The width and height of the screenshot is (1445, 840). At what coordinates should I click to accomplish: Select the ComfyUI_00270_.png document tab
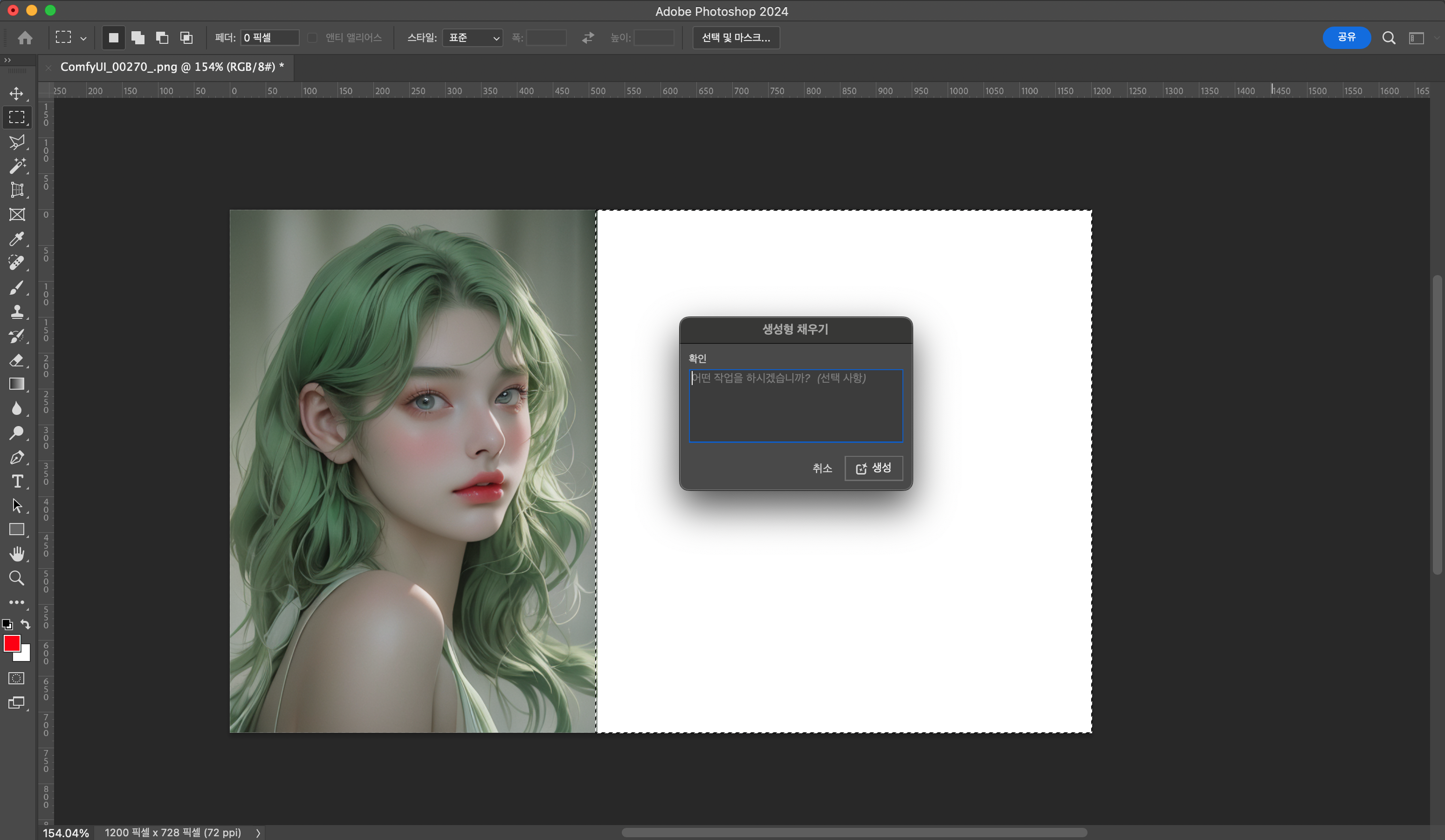[x=172, y=67]
